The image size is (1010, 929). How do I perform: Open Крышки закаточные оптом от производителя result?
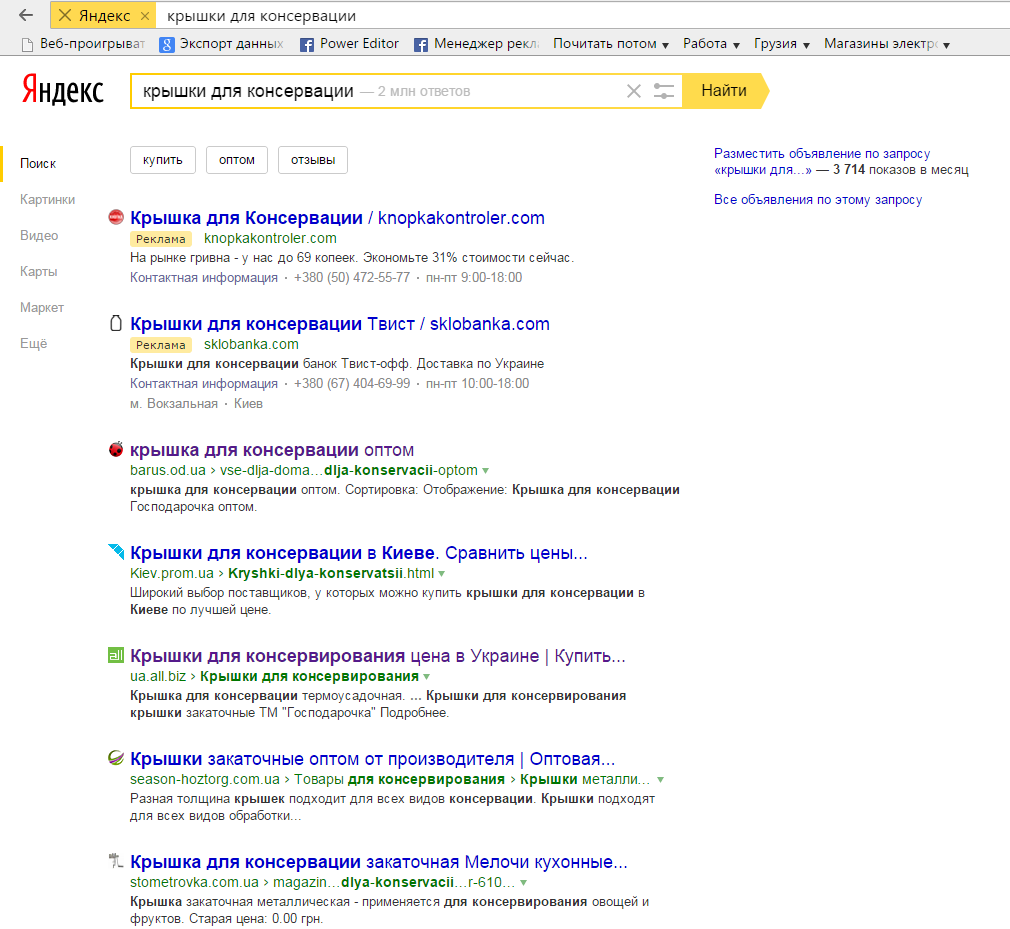(x=372, y=760)
